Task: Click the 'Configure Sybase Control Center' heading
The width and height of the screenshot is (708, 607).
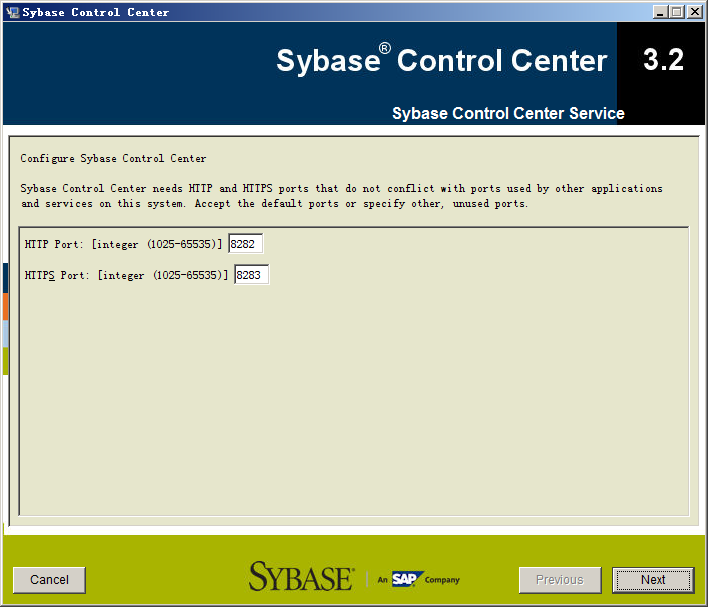Action: 113,159
